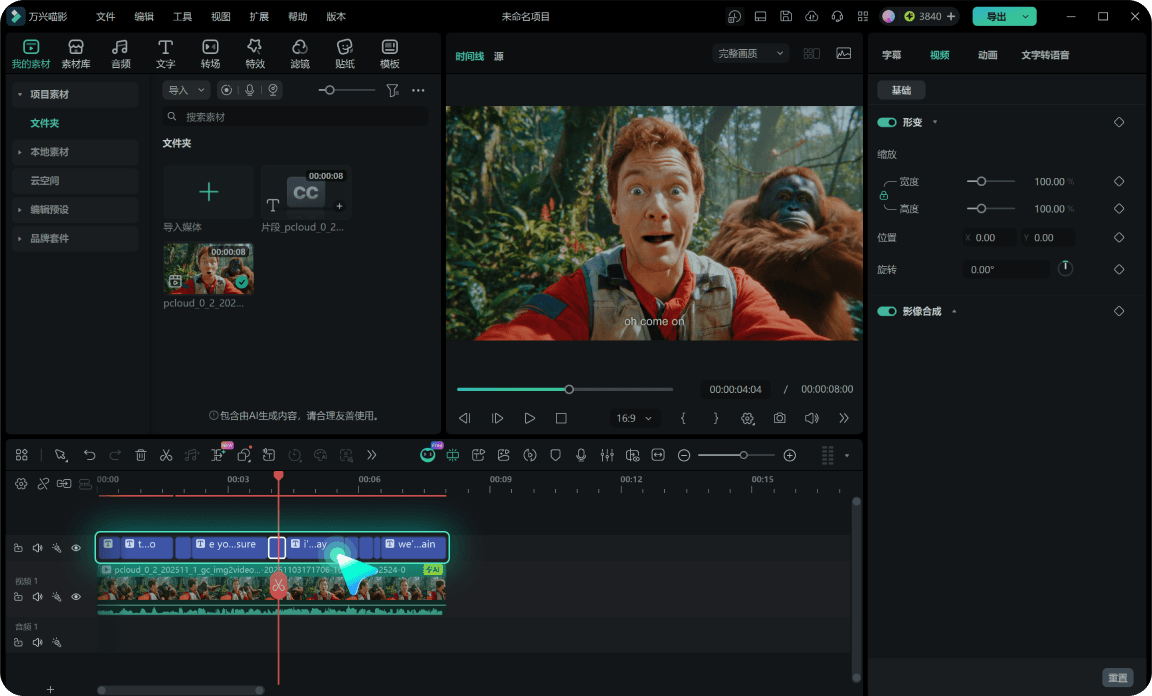The height and width of the screenshot is (696, 1152).
Task: Click the filter funnel icon in media panel
Action: [393, 90]
